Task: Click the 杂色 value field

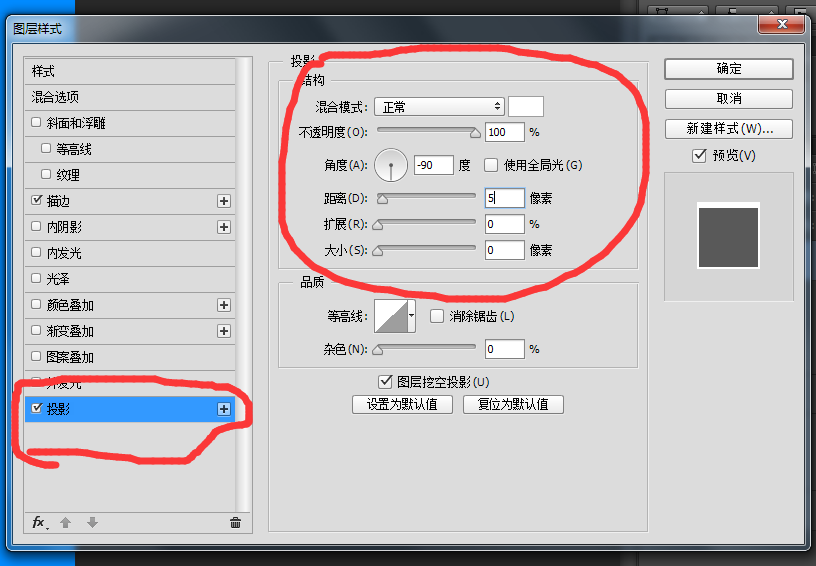Action: pos(504,349)
